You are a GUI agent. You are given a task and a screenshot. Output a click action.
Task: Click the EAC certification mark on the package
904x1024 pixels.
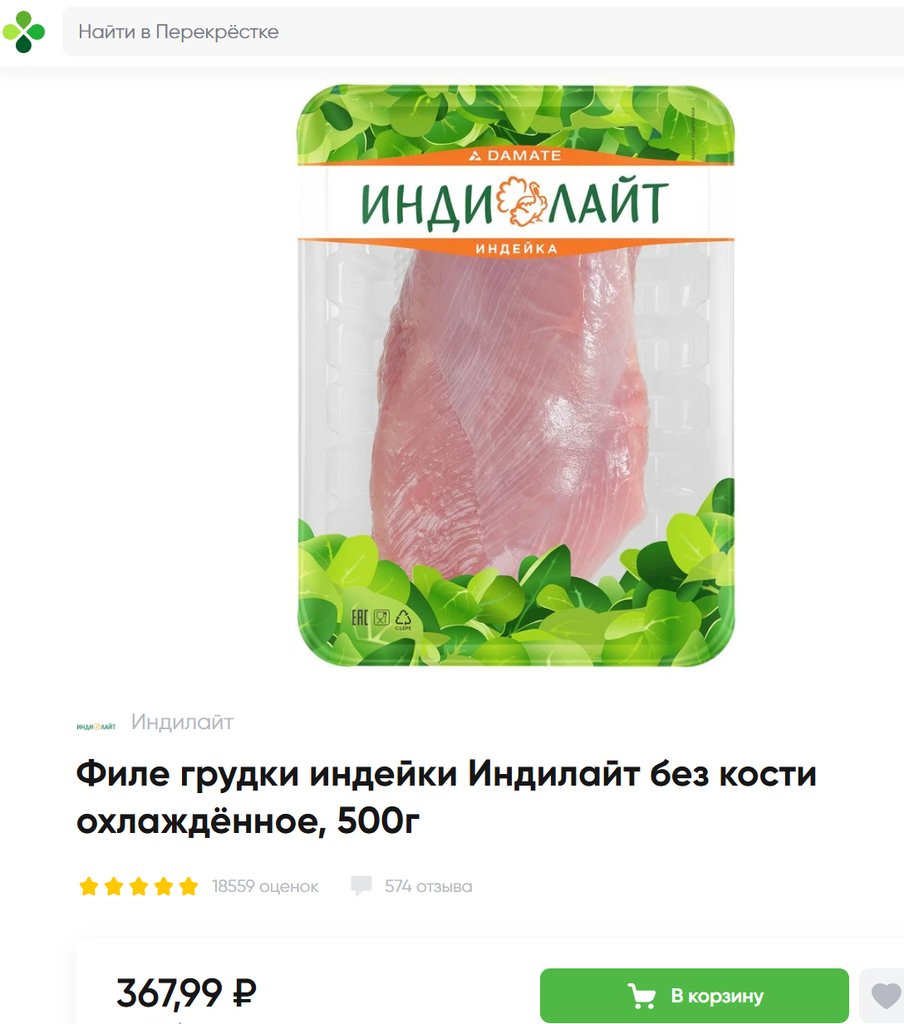tap(361, 618)
